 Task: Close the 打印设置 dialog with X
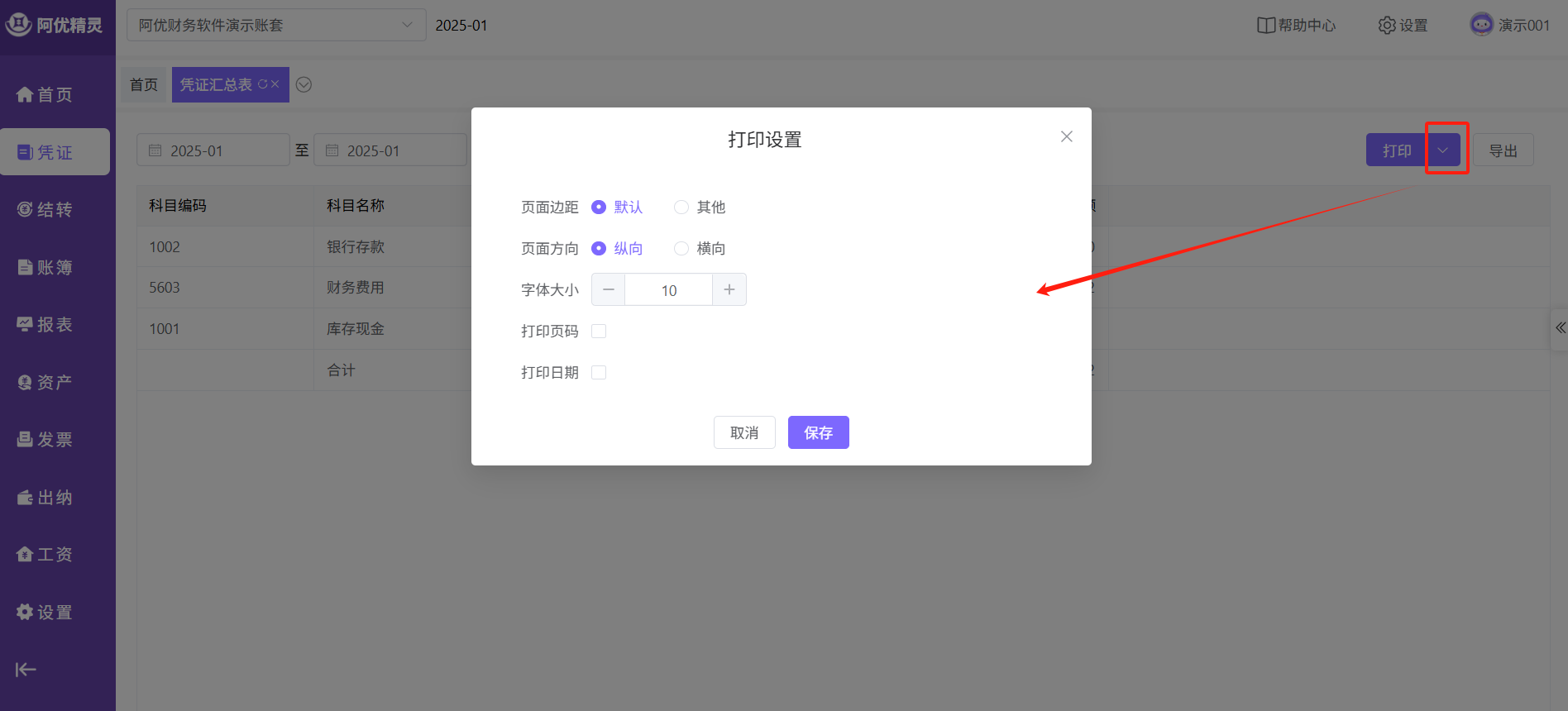[x=1067, y=136]
